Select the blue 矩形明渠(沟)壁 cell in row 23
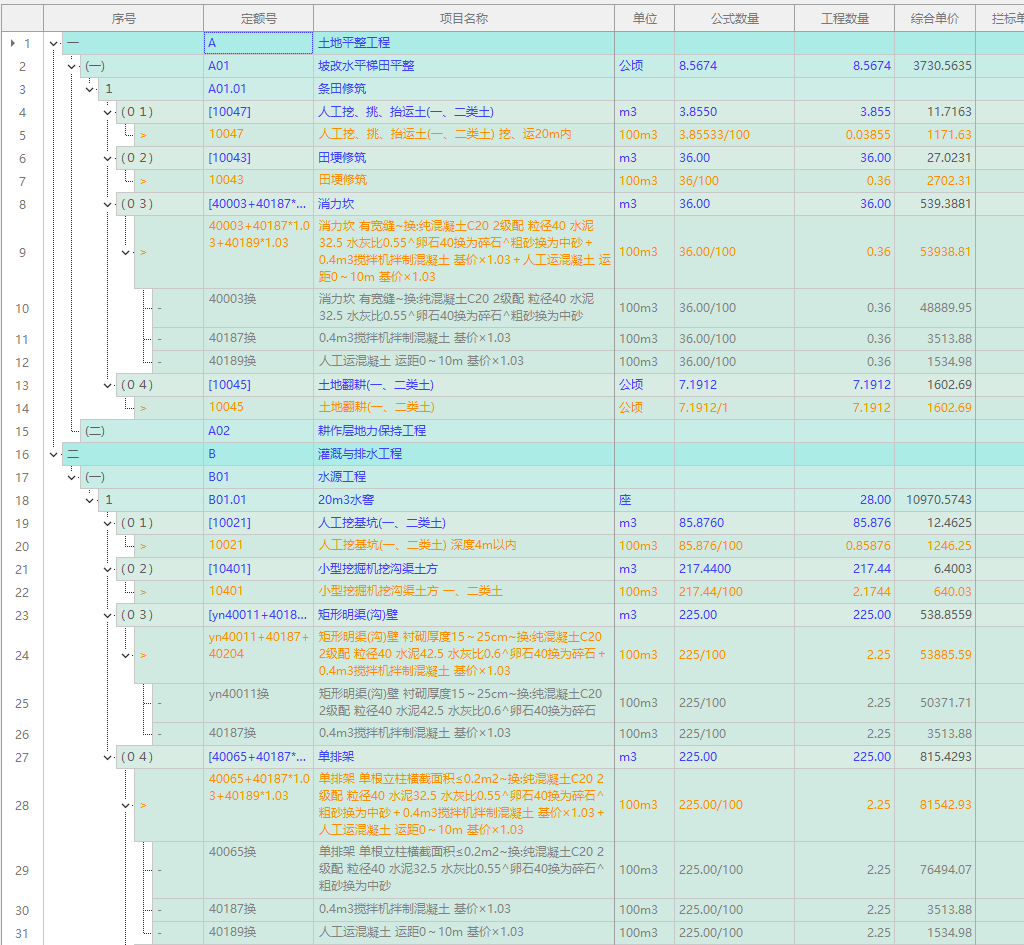This screenshot has height=945, width=1024. click(464, 615)
